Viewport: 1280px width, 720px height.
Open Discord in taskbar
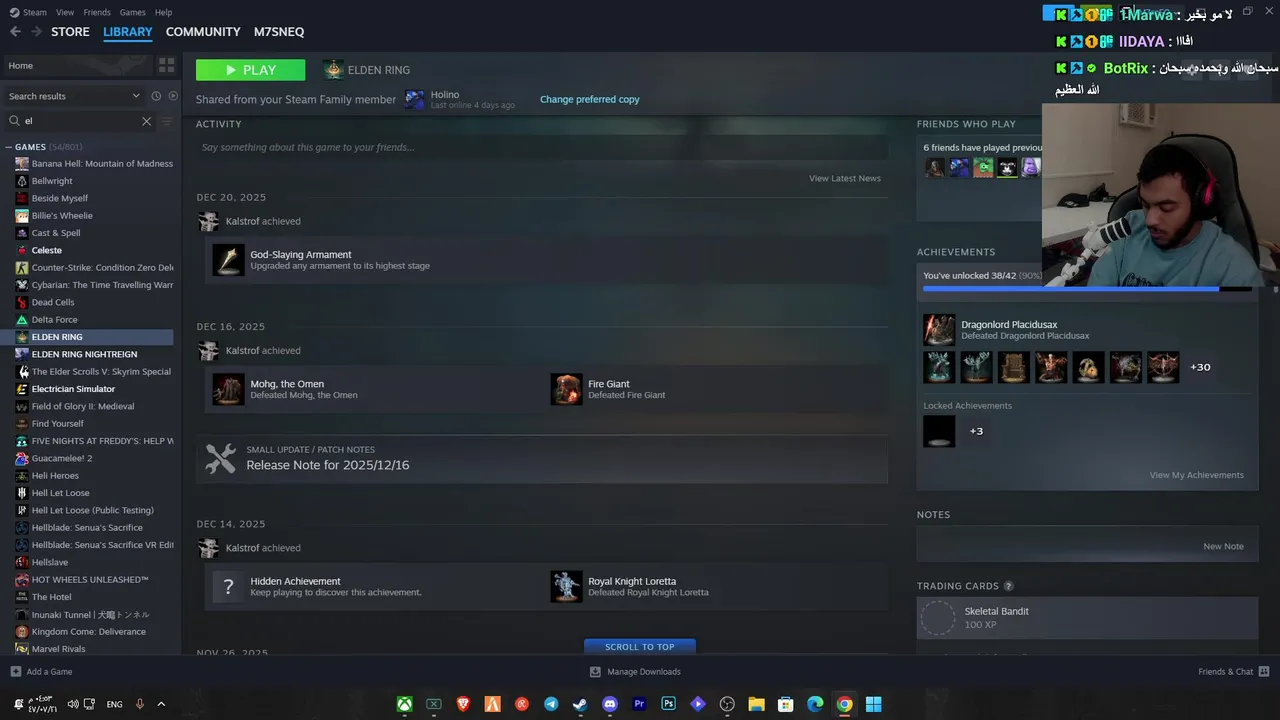[x=610, y=704]
